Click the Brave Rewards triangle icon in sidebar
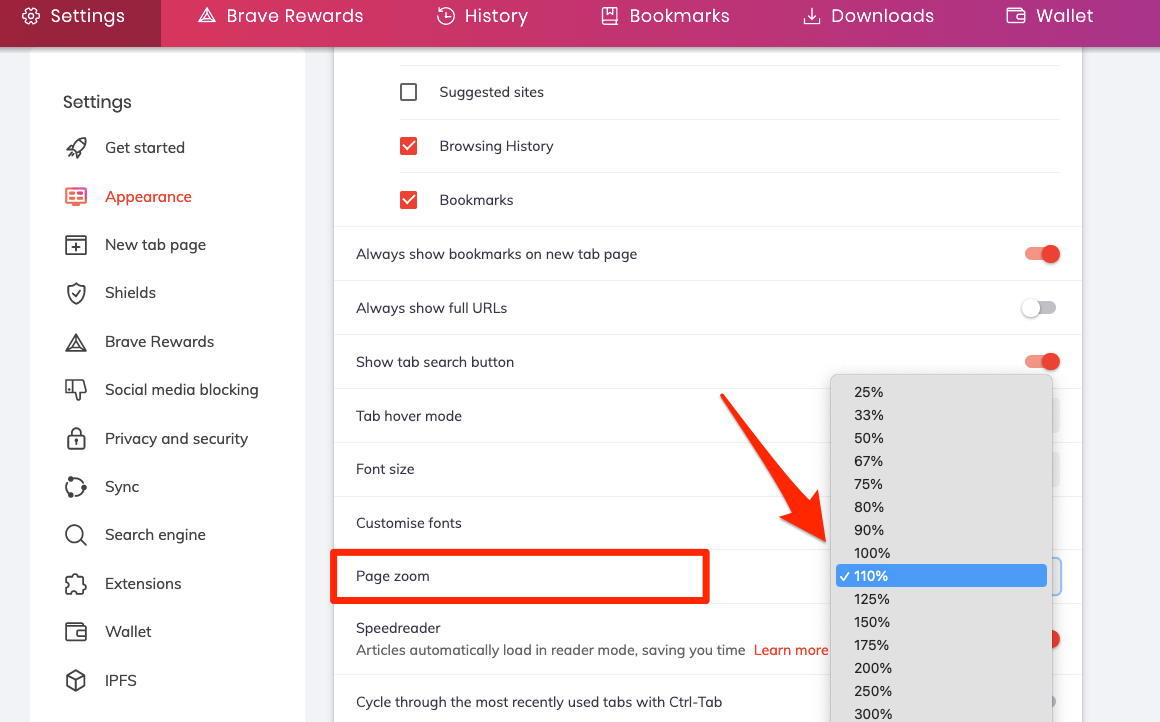The image size is (1160, 722). (x=76, y=342)
